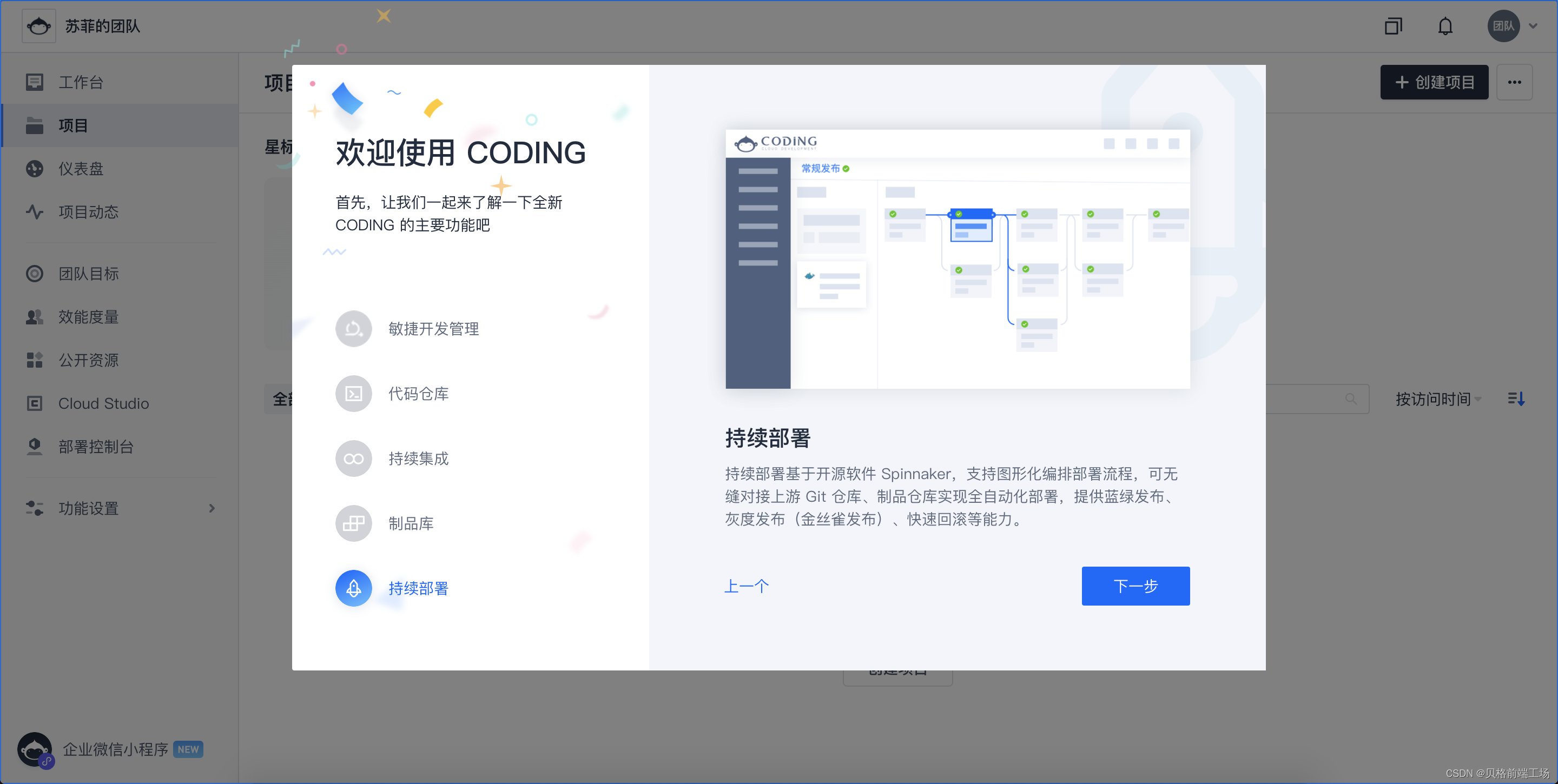Select the 制品库 blocks icon
Screen dimensions: 1558x784
point(354,523)
